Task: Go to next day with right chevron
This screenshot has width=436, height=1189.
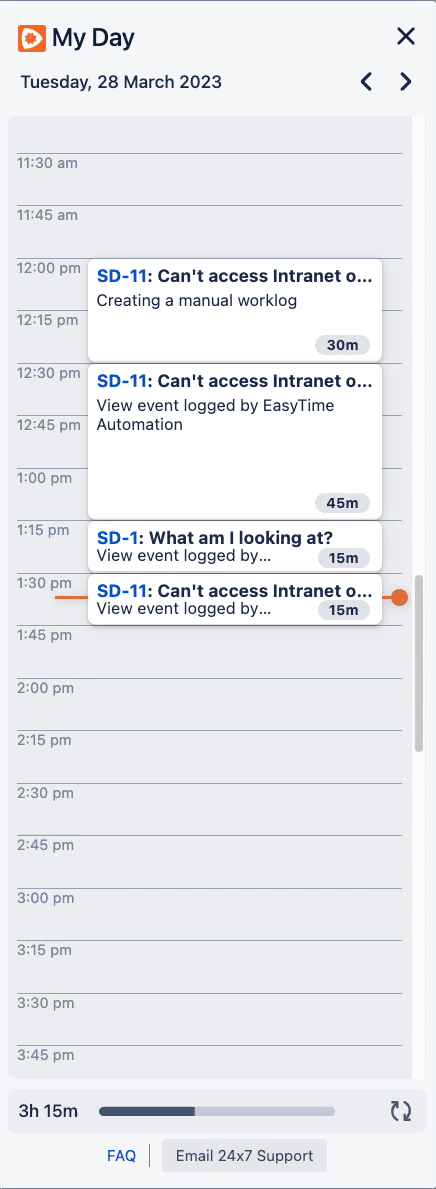Action: tap(406, 82)
